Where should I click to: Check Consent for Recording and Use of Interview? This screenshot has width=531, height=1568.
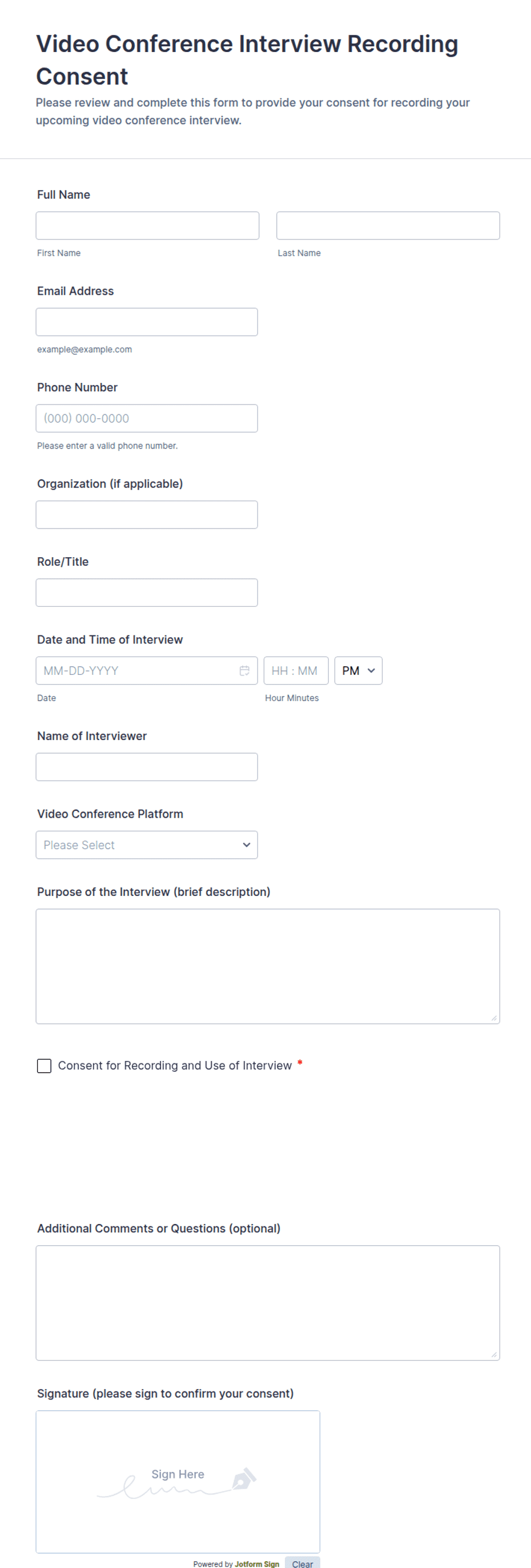(x=45, y=1066)
